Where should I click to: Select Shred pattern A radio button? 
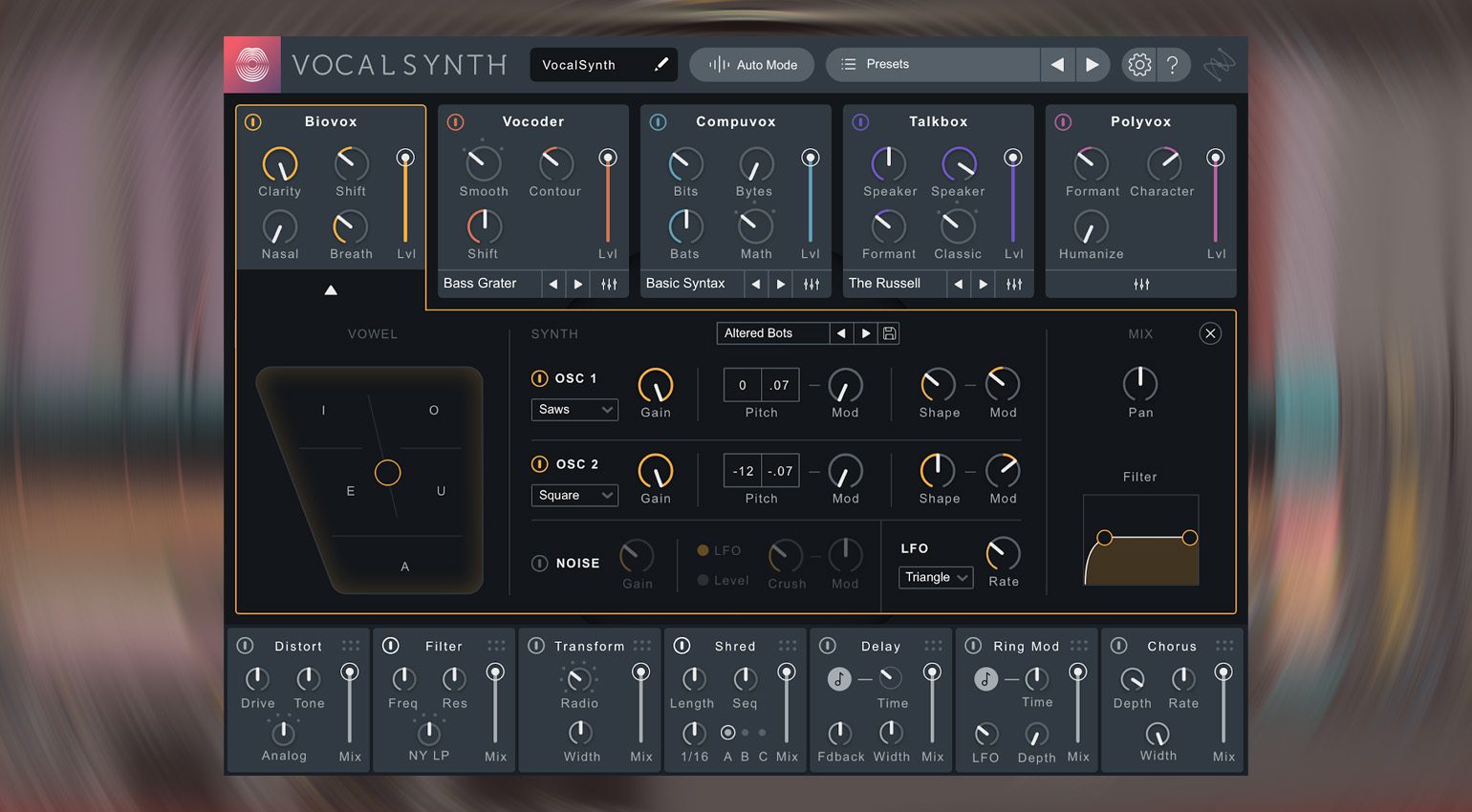point(728,733)
